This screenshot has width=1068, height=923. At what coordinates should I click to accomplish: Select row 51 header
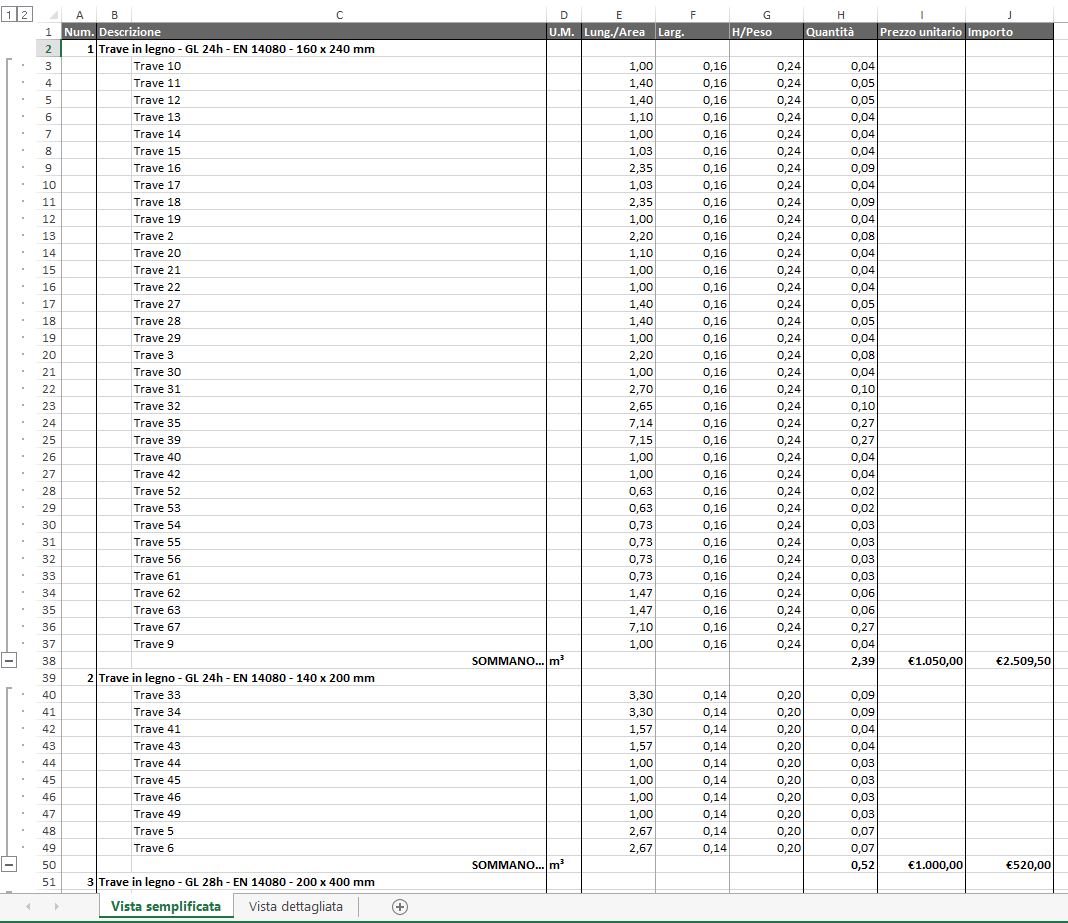[x=48, y=882]
